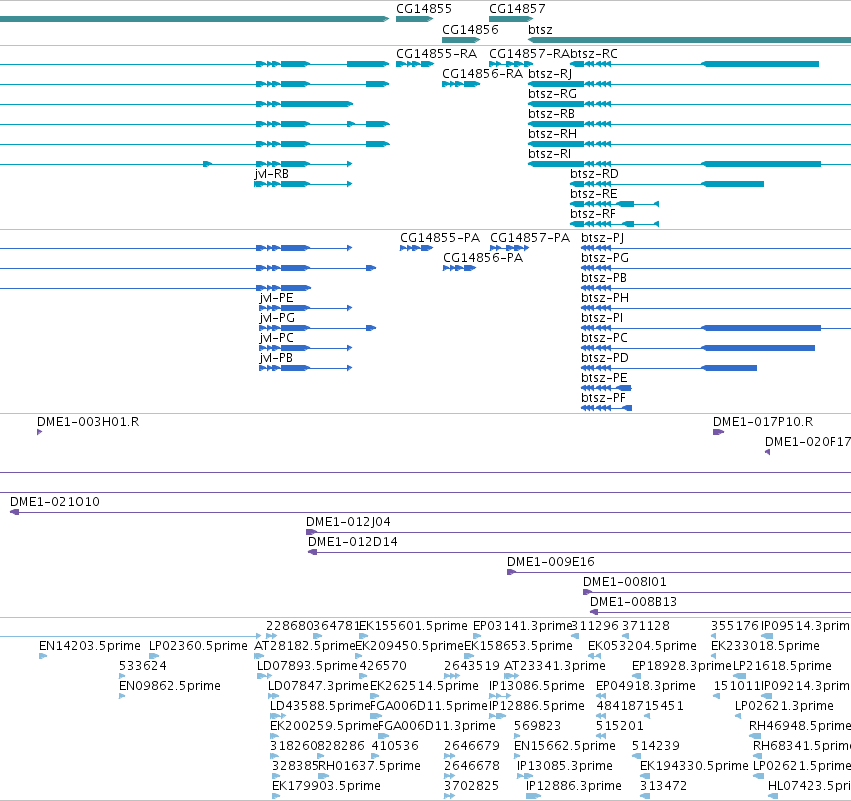Select BAC end DME1-003H01.R
This screenshot has width=851, height=801.
40,432
